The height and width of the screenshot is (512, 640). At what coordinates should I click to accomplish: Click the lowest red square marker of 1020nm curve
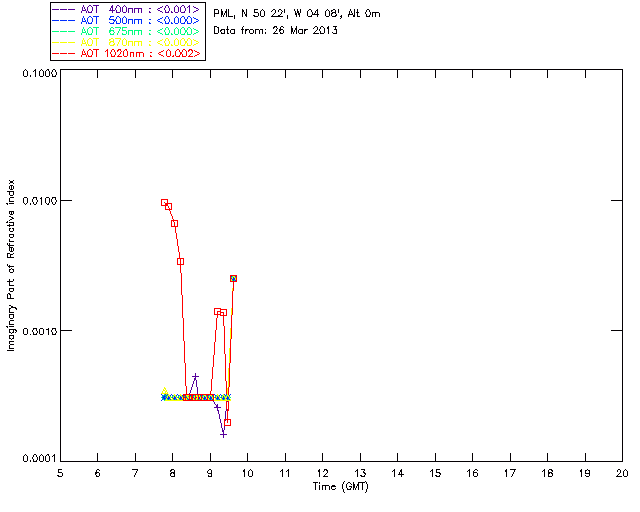(x=228, y=423)
